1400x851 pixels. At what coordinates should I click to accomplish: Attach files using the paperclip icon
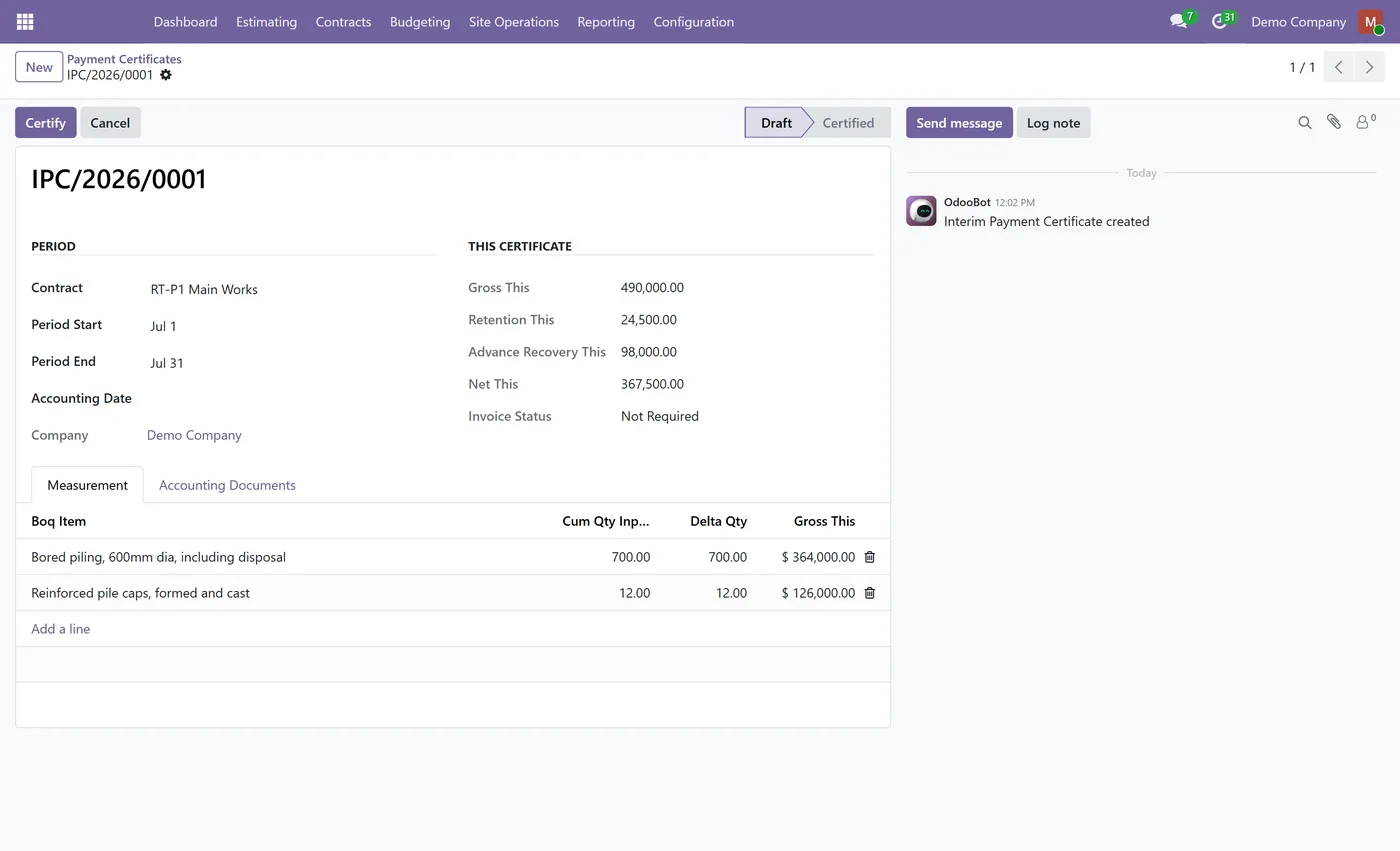click(x=1334, y=122)
